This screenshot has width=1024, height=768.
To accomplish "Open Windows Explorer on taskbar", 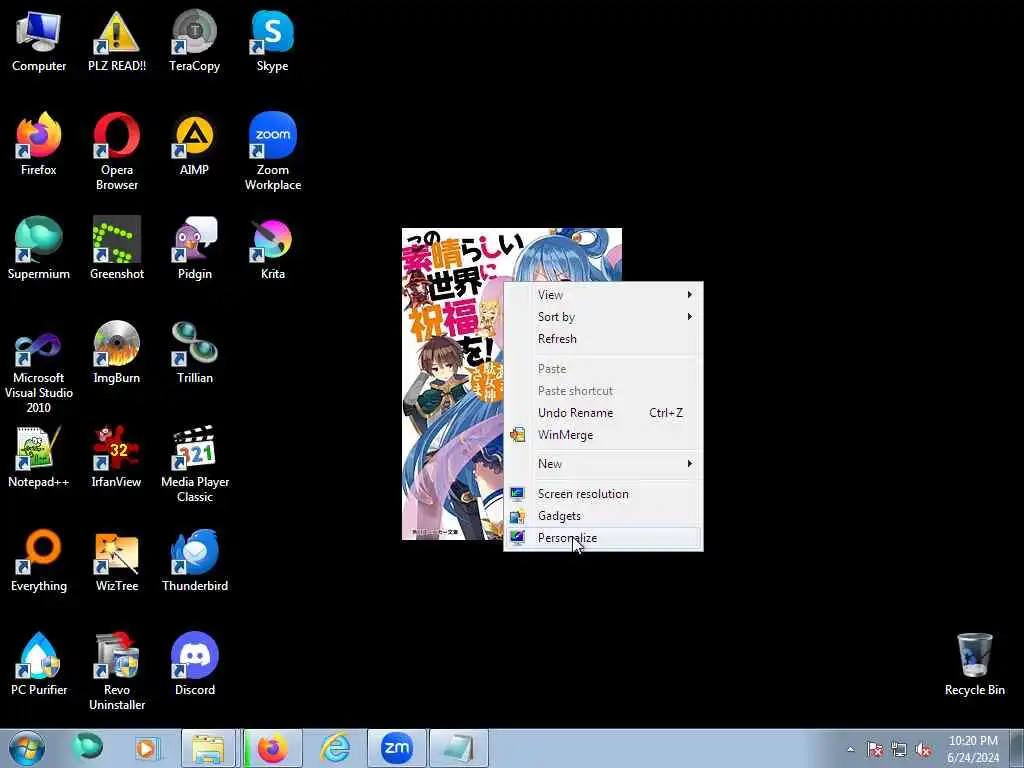I will pyautogui.click(x=208, y=748).
